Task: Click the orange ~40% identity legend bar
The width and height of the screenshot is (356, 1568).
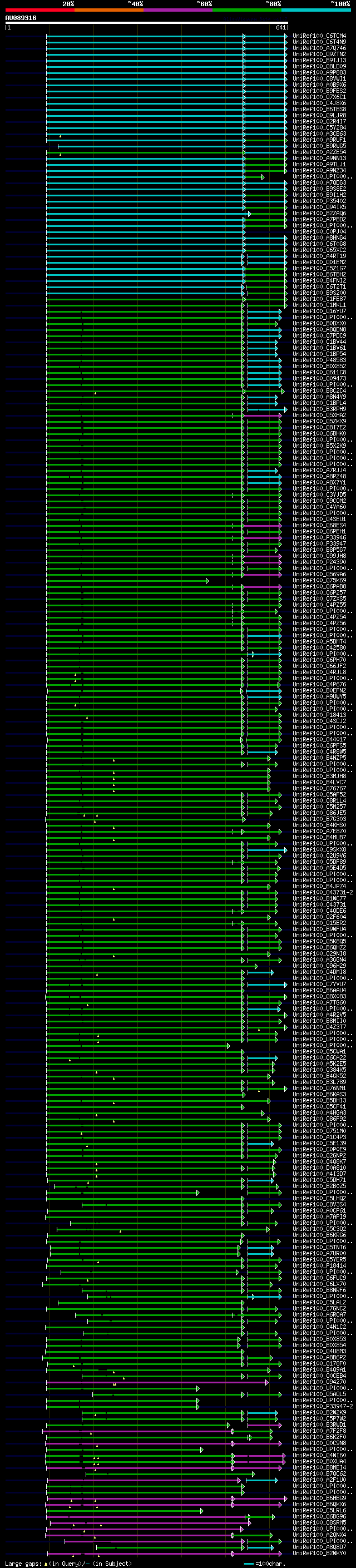Action: pyautogui.click(x=110, y=11)
